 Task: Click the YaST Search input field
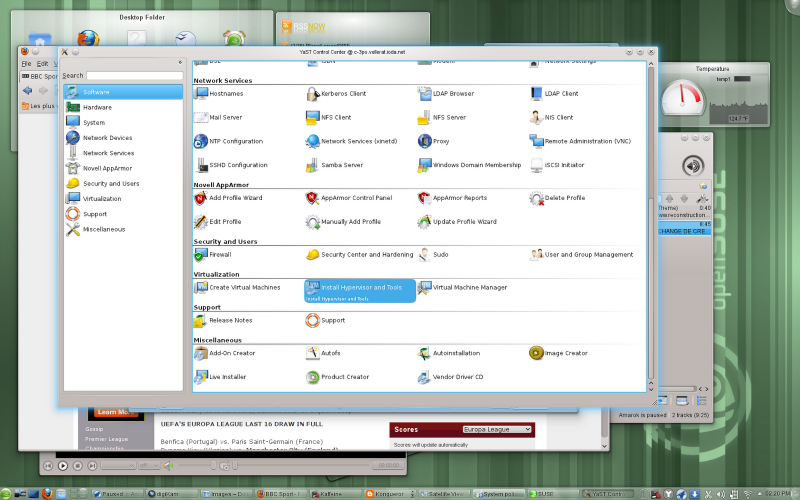click(x=135, y=76)
